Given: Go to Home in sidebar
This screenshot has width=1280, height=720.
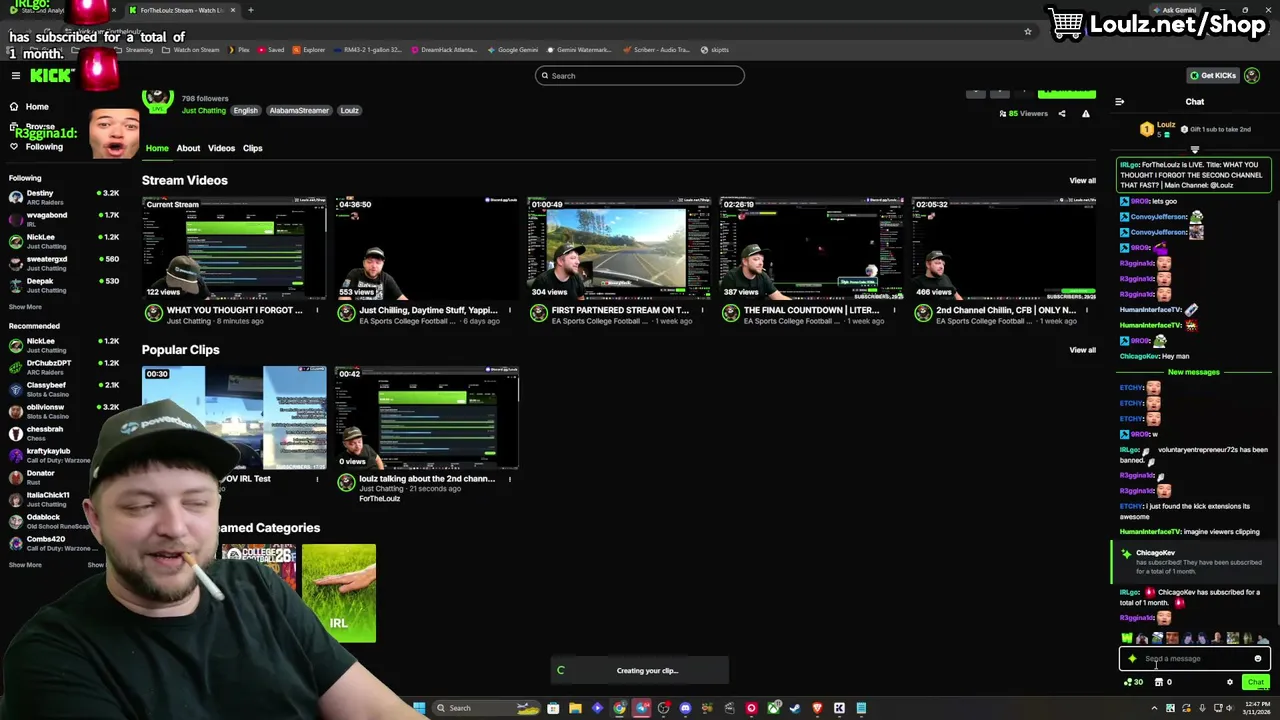Looking at the screenshot, I should [37, 106].
